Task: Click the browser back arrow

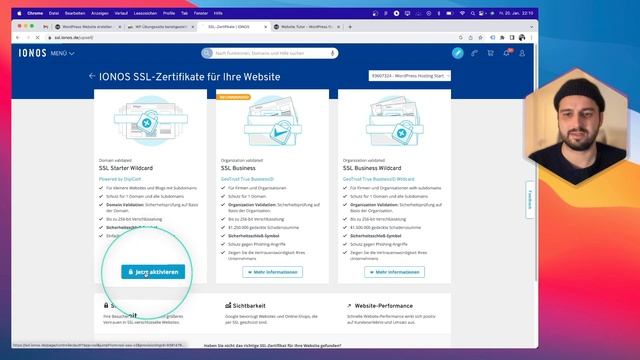Action: (x=18, y=38)
